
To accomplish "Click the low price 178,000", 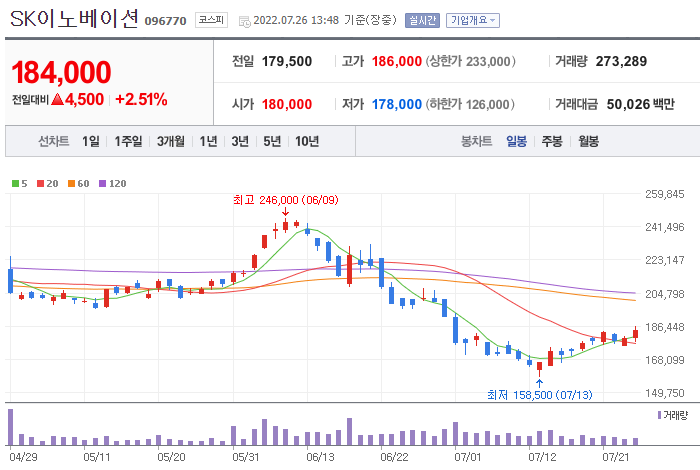I will (x=397, y=104).
